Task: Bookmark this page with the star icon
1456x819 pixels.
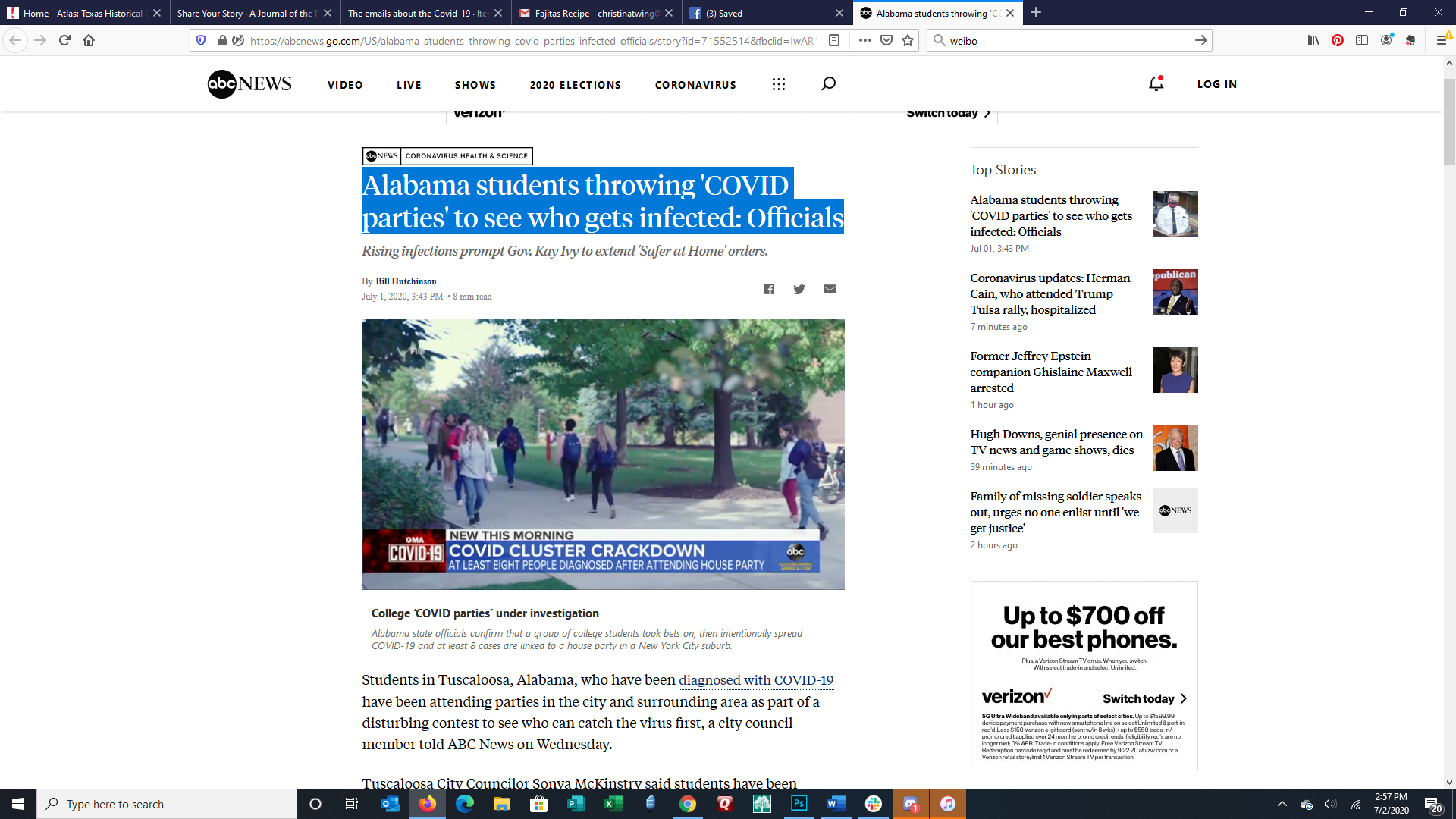Action: click(x=908, y=41)
